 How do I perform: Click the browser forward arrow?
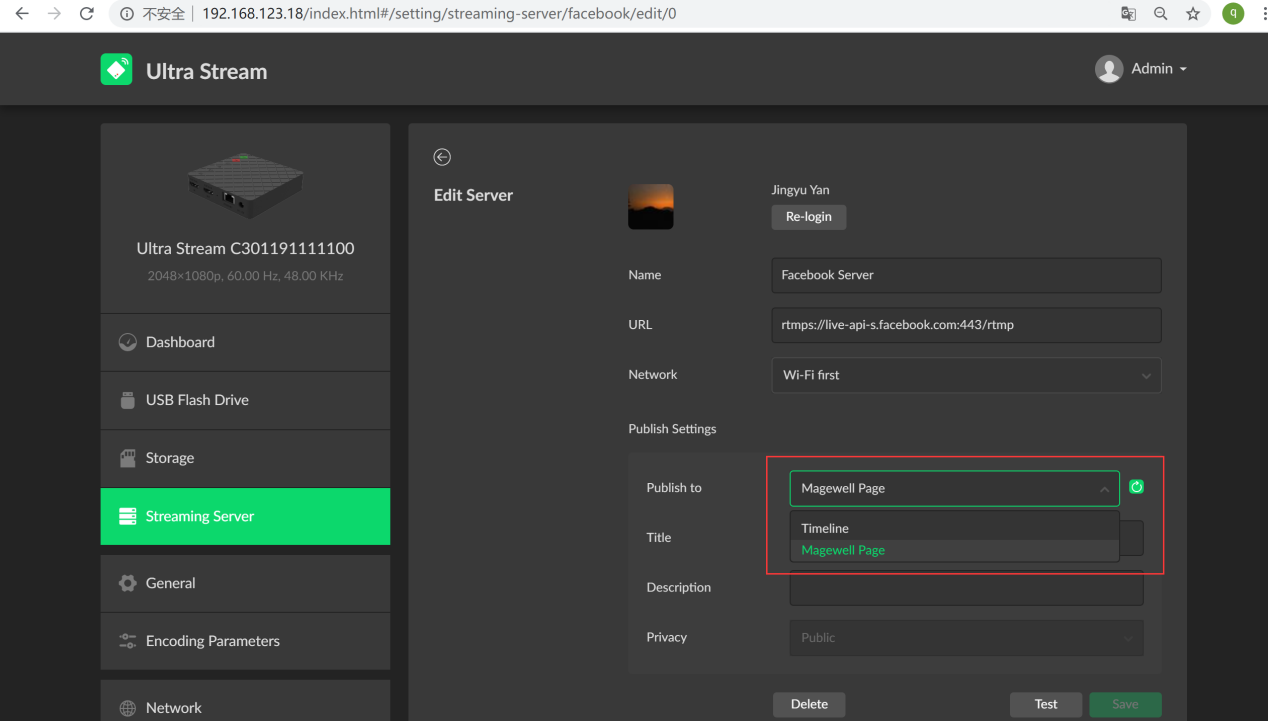point(54,14)
